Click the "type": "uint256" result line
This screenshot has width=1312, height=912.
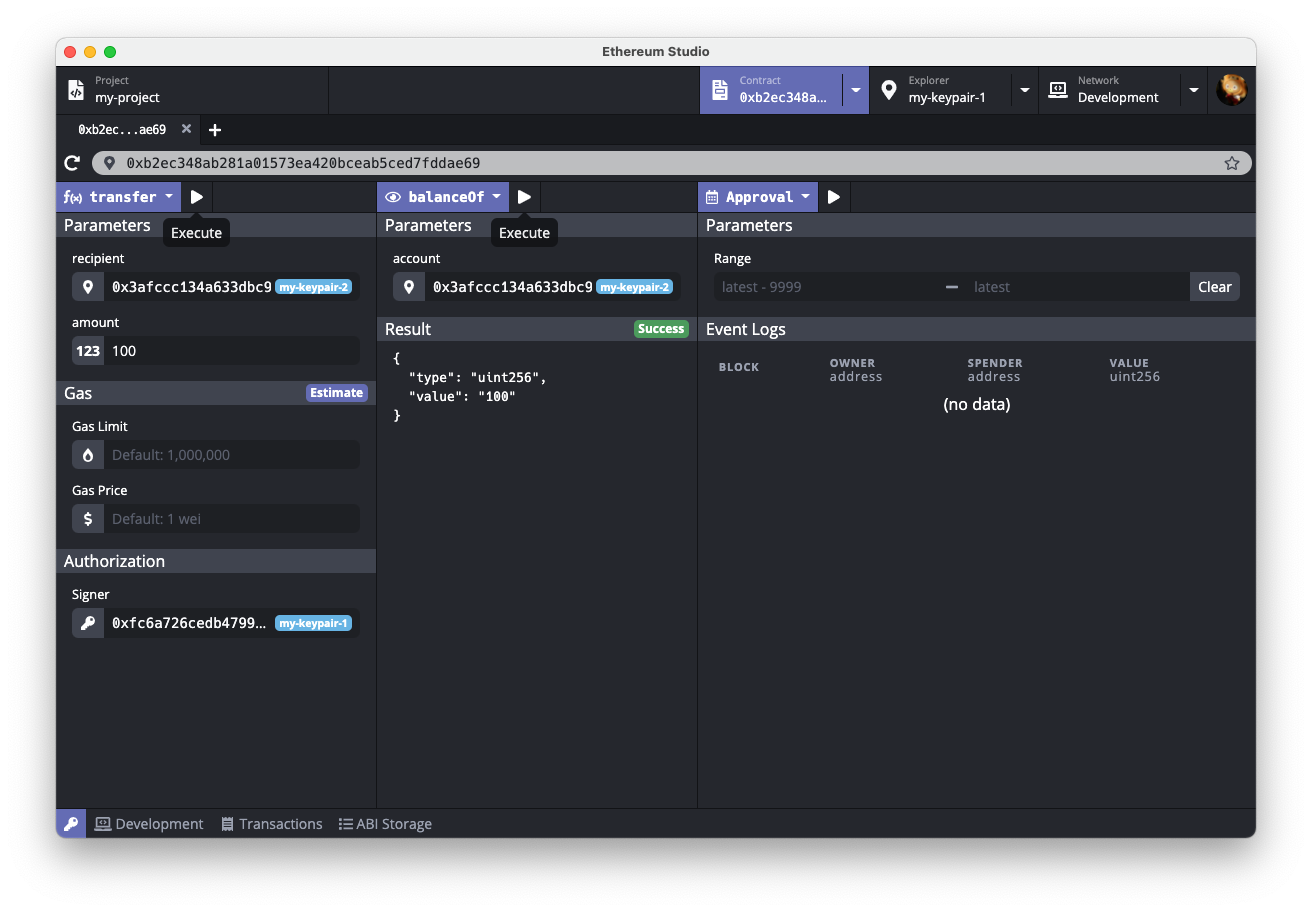(477, 378)
